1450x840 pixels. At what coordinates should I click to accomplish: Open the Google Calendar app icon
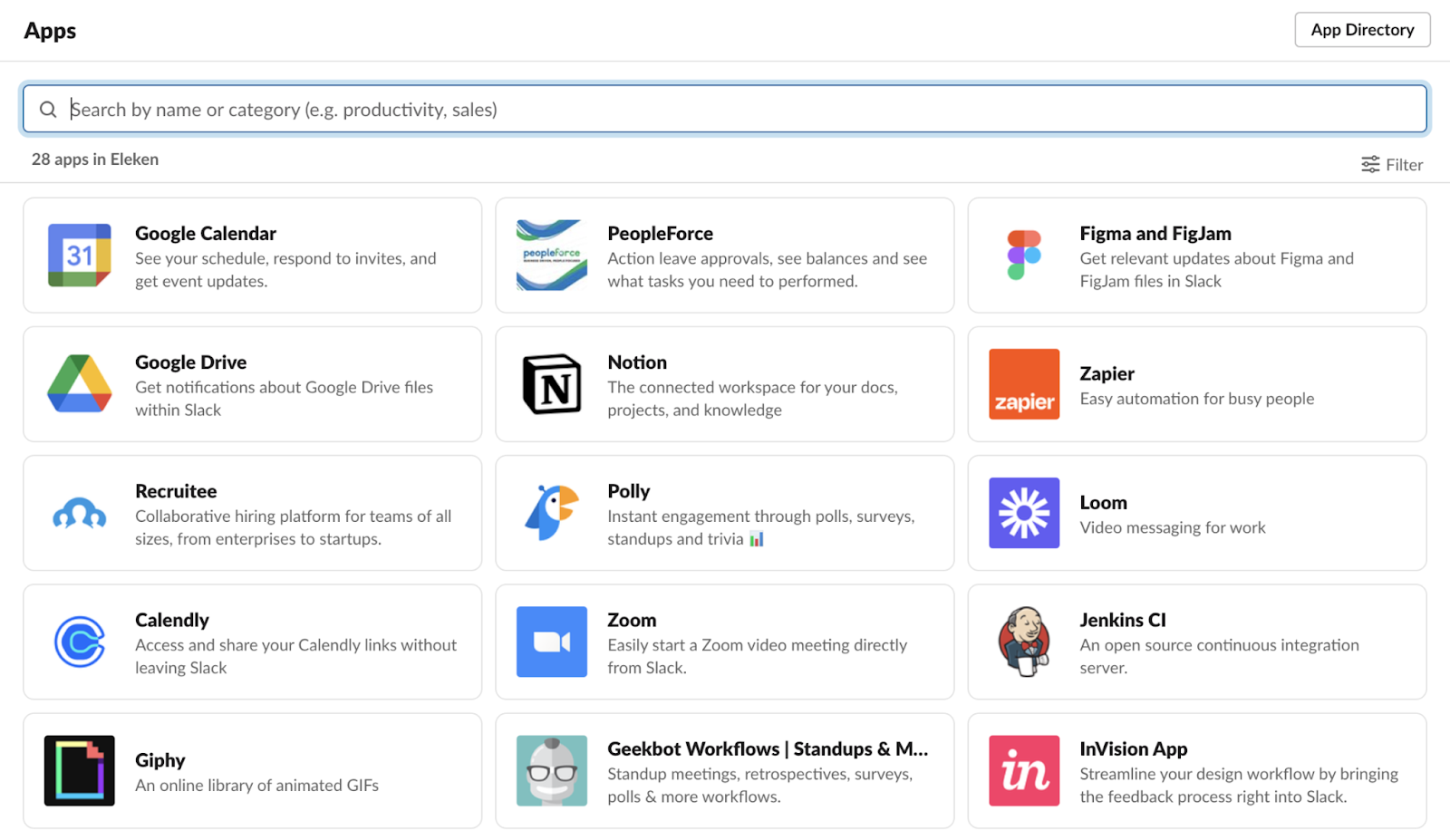[x=80, y=256]
